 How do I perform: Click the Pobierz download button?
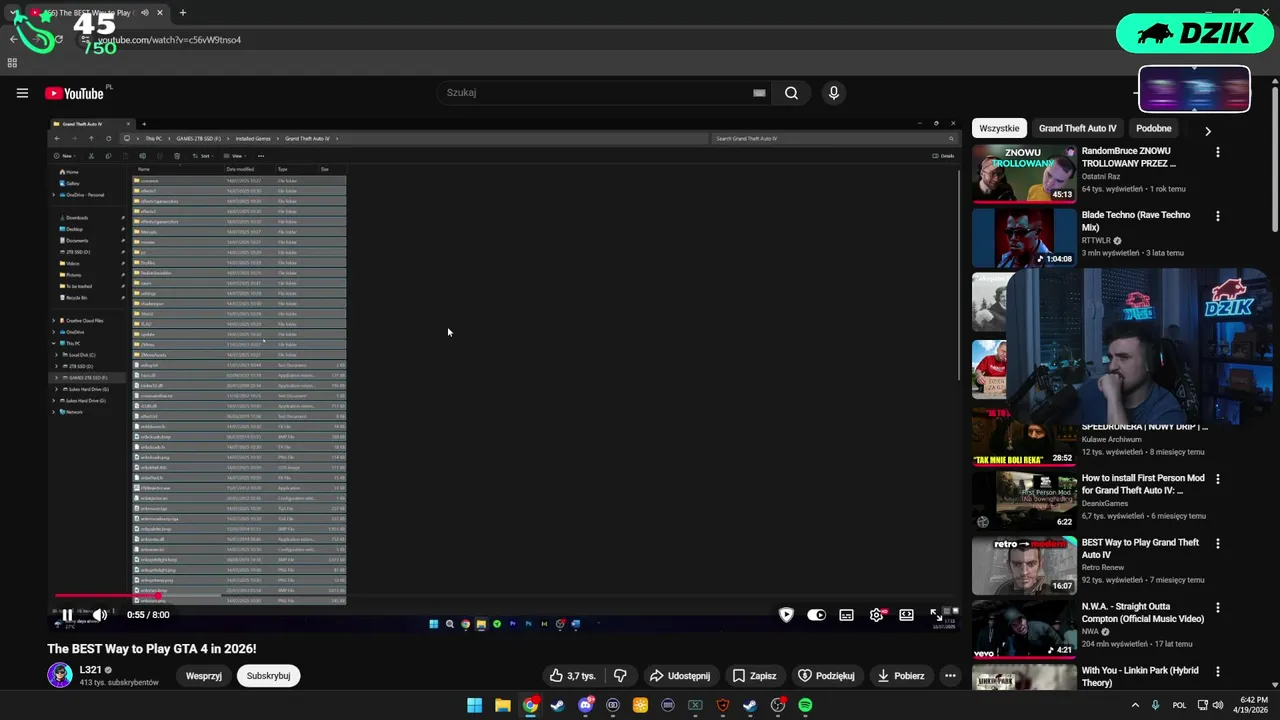coord(900,676)
